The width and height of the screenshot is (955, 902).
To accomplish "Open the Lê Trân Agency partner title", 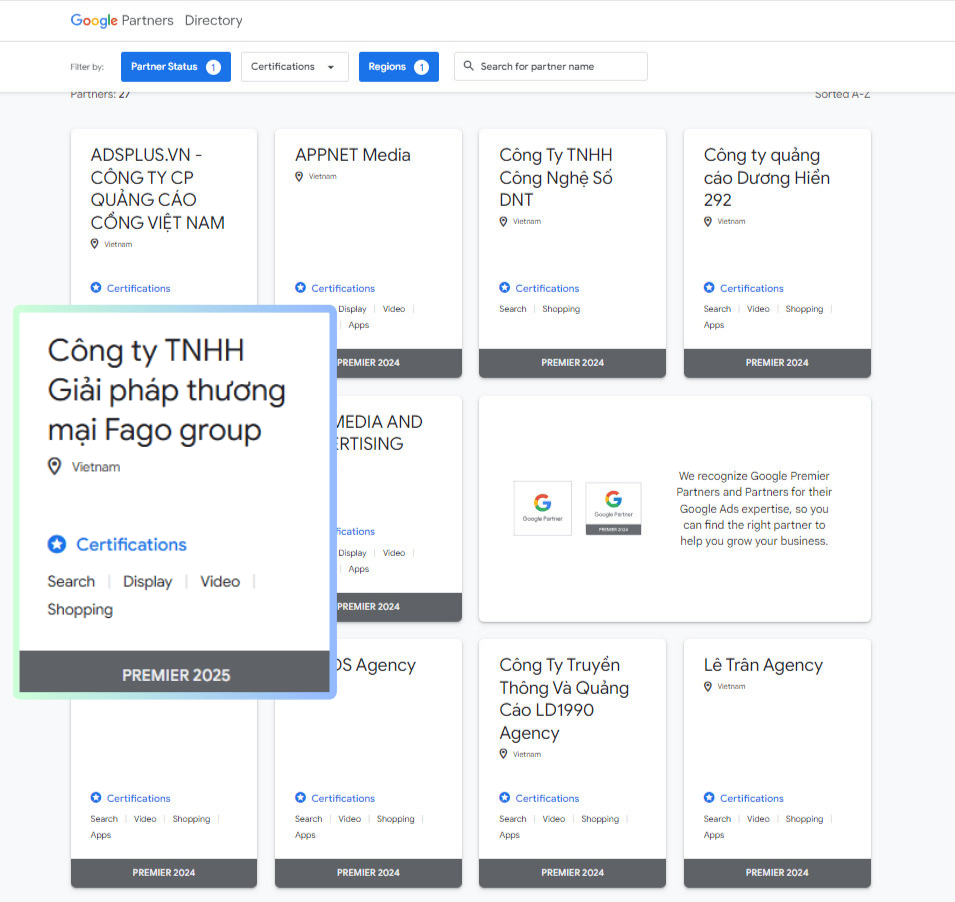I will tap(763, 664).
